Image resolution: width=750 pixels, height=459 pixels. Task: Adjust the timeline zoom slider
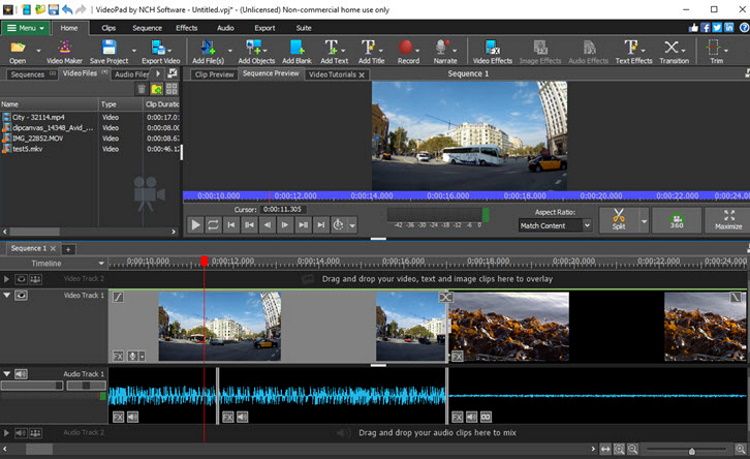(686, 450)
